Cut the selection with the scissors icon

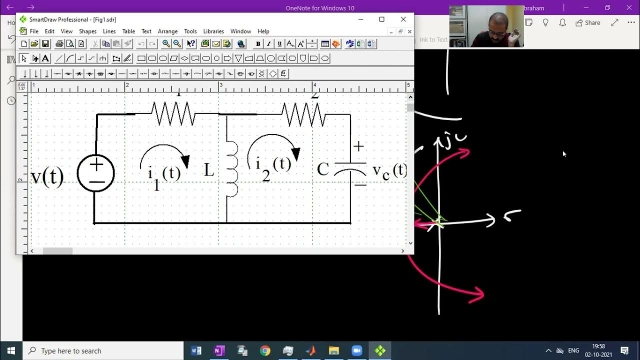[x=95, y=44]
